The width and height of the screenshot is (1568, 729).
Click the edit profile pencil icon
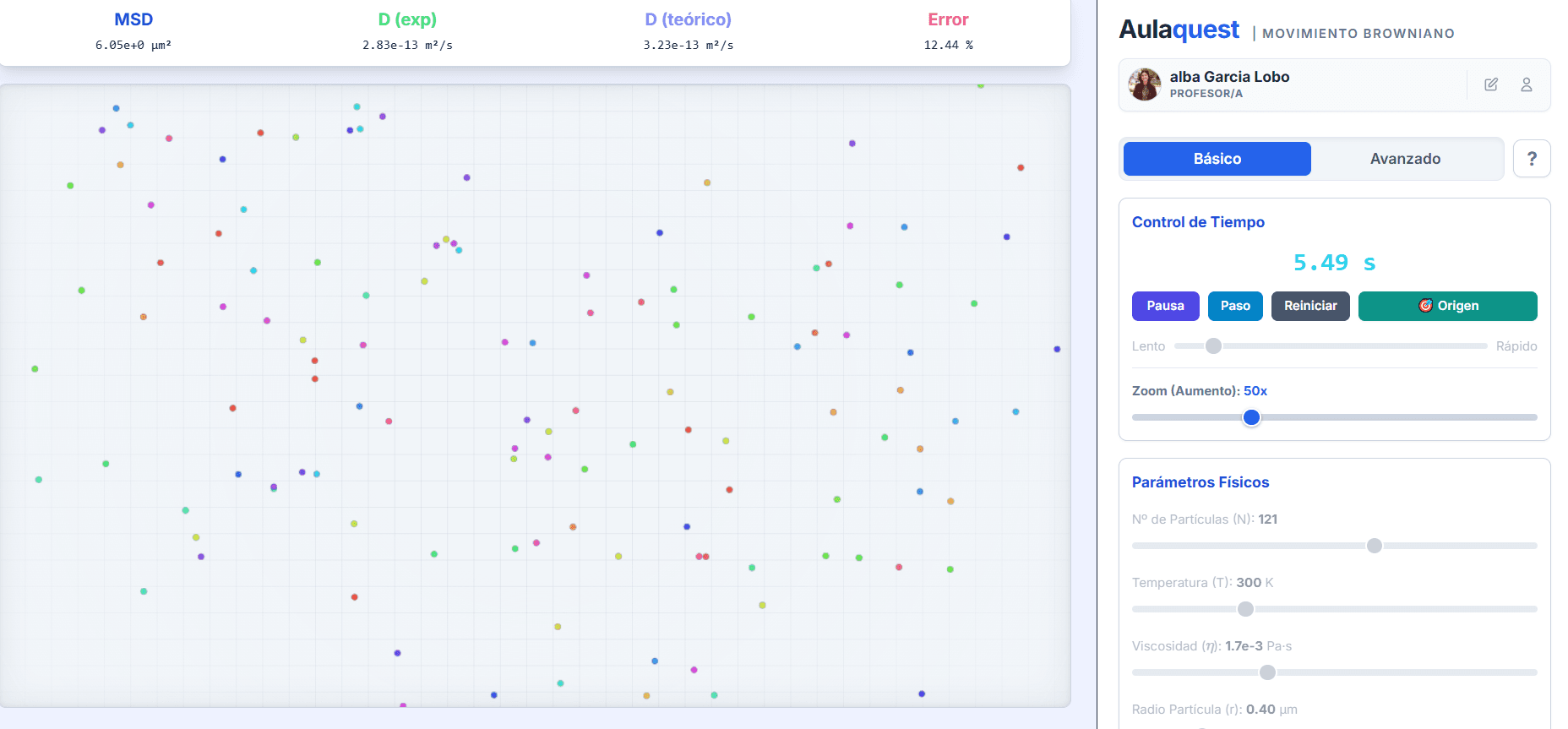click(x=1491, y=84)
